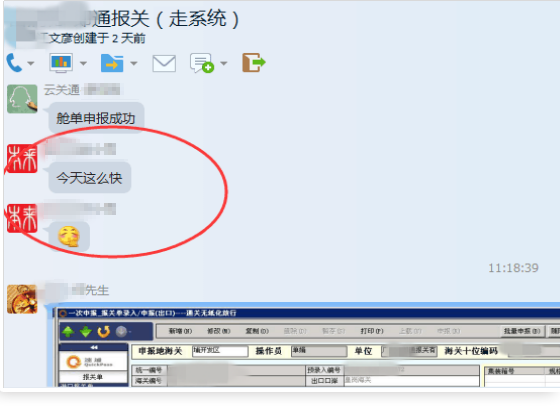560x420 pixels.
Task: Click 修改(M) button in the customs form
Action: tap(219, 331)
